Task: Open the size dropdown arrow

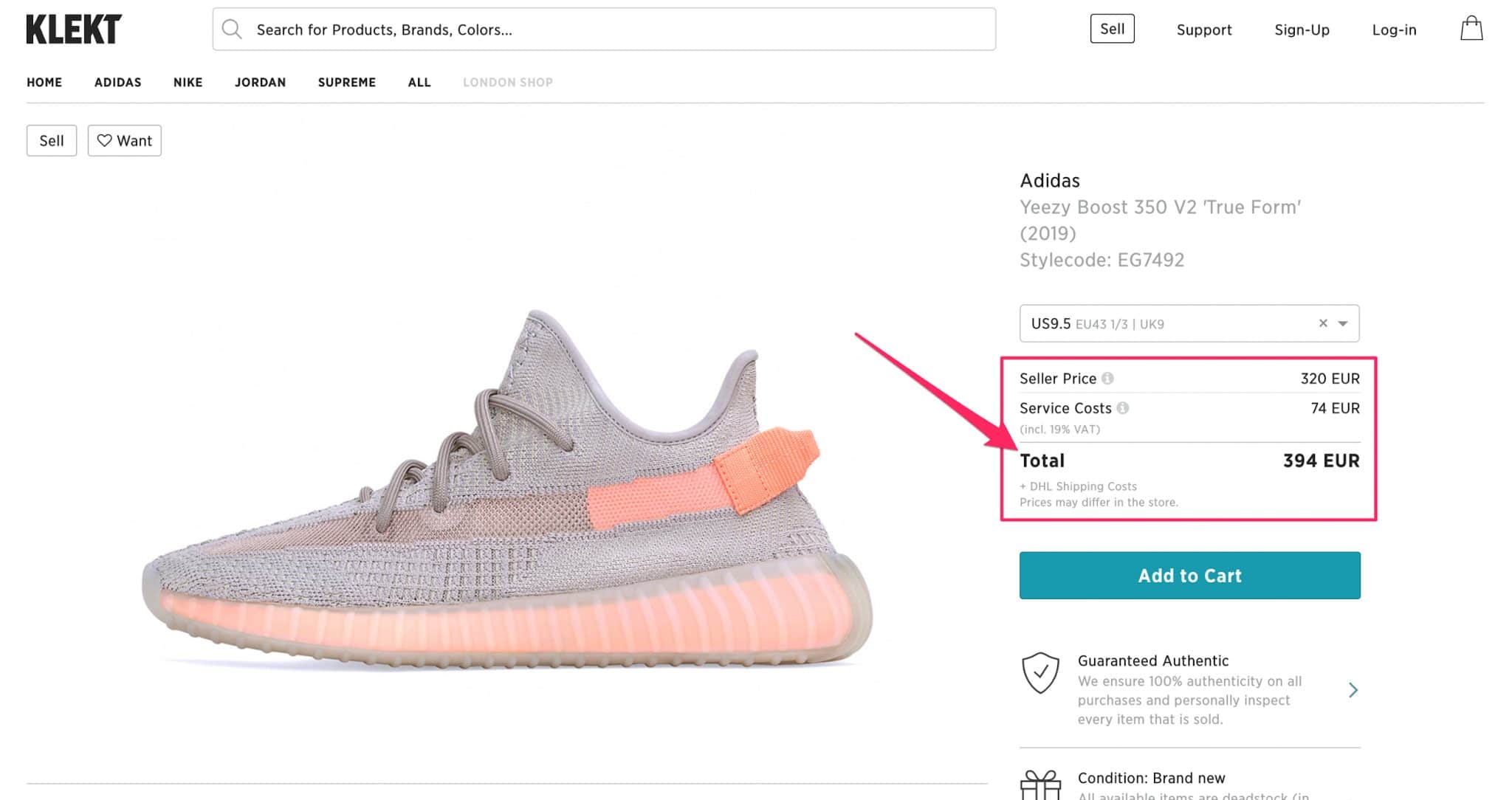Action: tap(1343, 323)
